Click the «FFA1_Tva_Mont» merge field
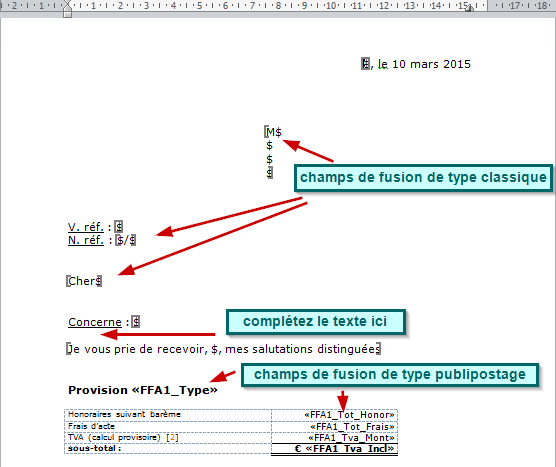556x467 pixels. [351, 438]
